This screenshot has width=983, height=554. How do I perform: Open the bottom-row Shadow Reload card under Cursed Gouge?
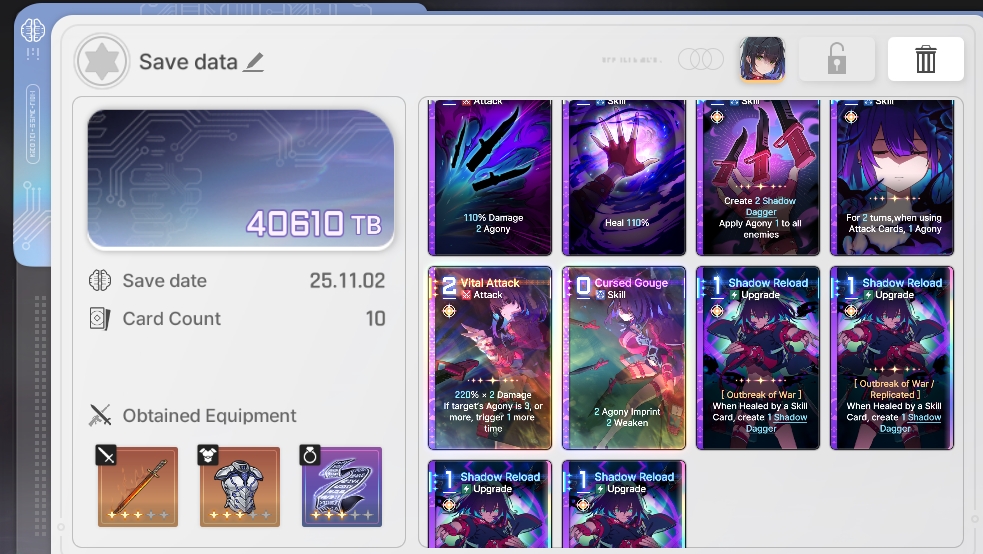pyautogui.click(x=624, y=504)
